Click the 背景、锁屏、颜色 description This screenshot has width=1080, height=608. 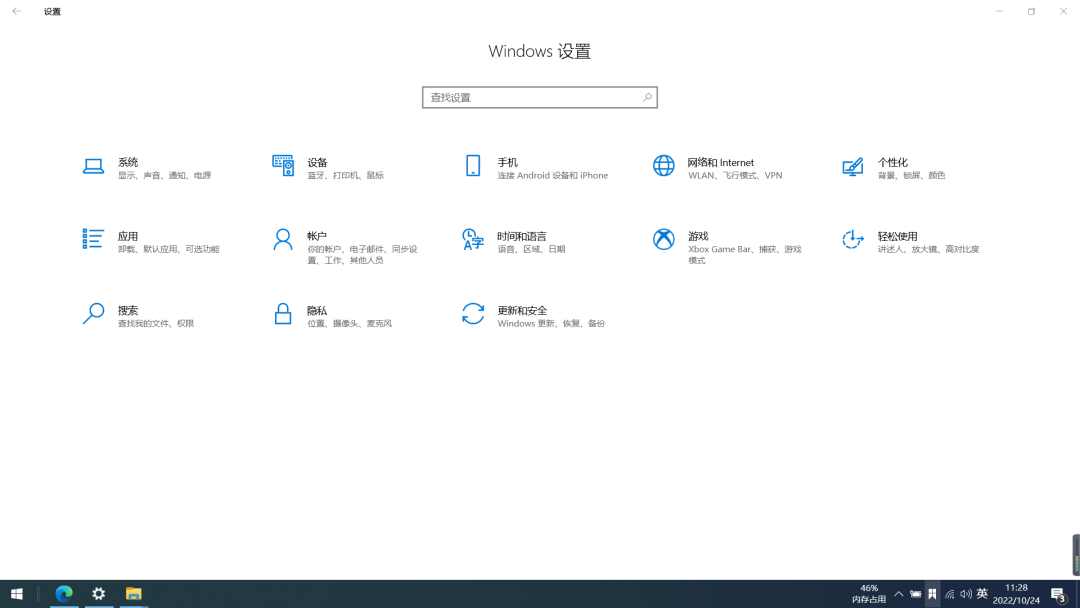tap(911, 176)
